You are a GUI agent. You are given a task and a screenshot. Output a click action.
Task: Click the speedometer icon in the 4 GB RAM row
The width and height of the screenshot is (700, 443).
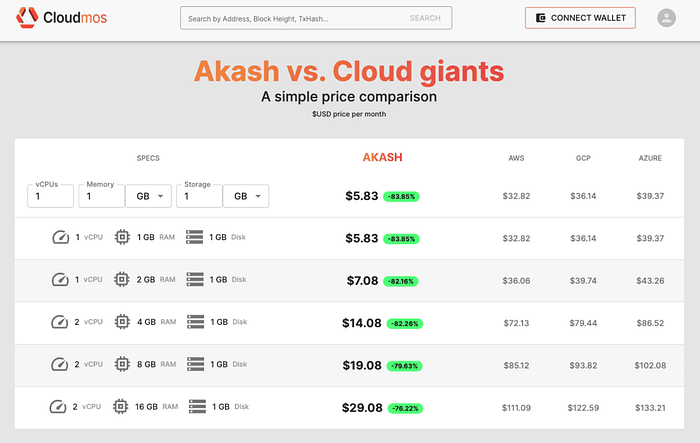point(59,322)
